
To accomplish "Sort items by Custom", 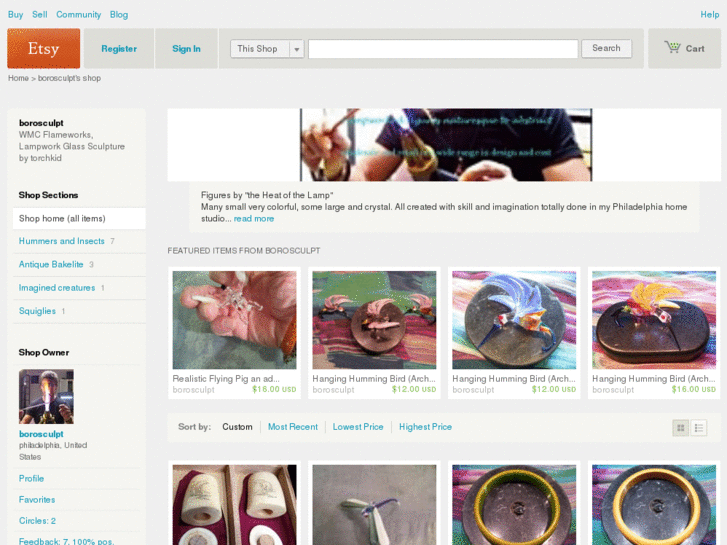I will pos(237,427).
